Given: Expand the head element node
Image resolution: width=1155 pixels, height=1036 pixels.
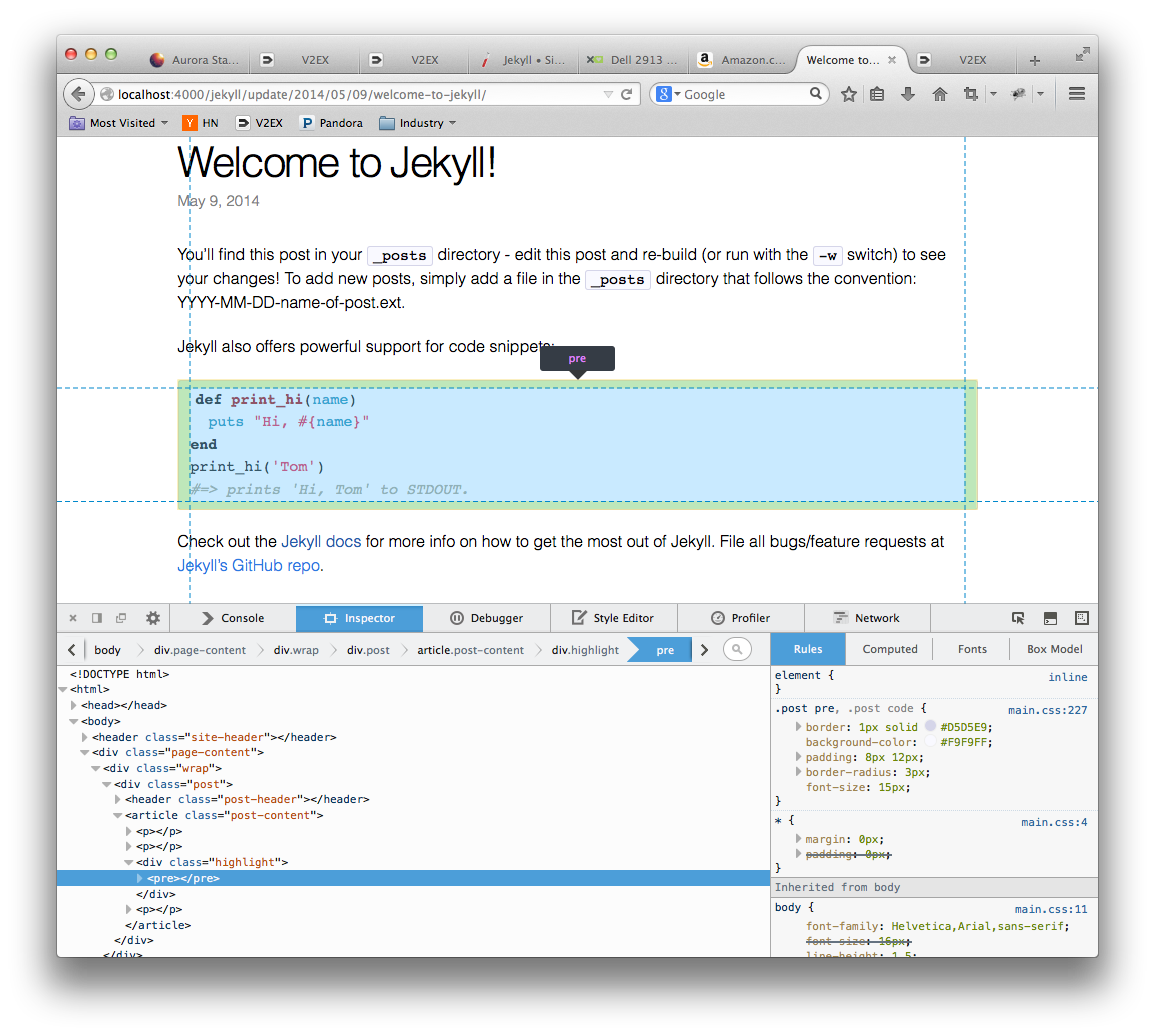Looking at the screenshot, I should pyautogui.click(x=74, y=705).
